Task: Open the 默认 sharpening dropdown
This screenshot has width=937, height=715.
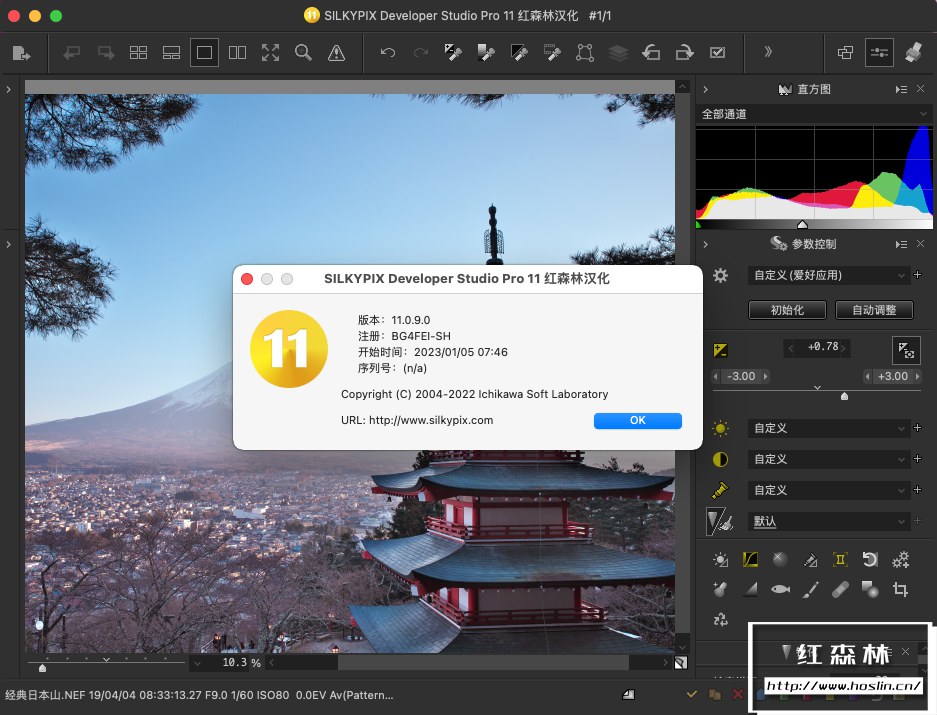Action: point(828,521)
